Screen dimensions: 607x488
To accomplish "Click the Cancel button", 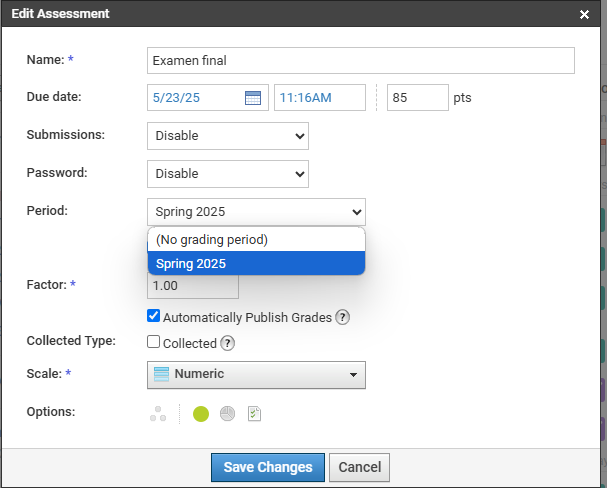I will point(360,467).
